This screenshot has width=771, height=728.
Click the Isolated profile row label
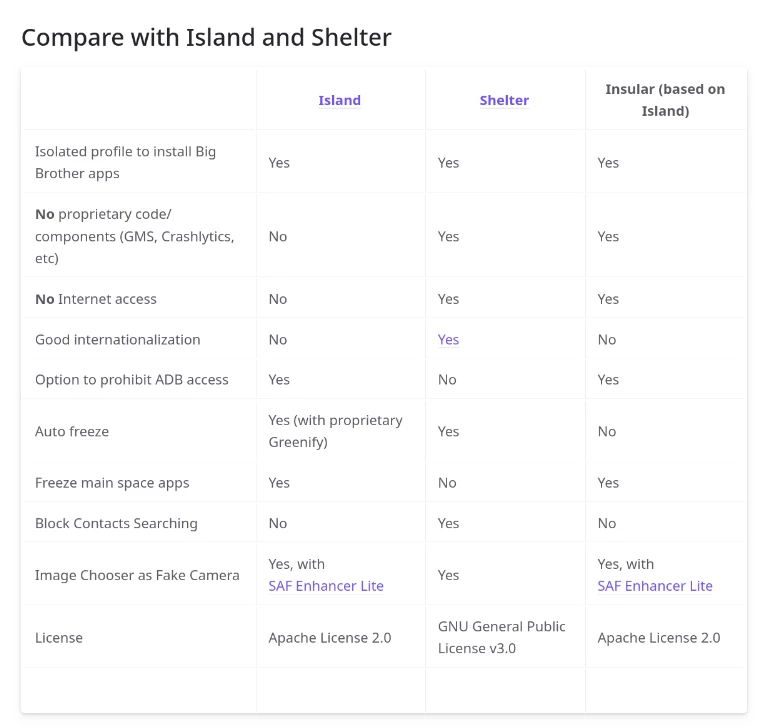pyautogui.click(x=125, y=162)
